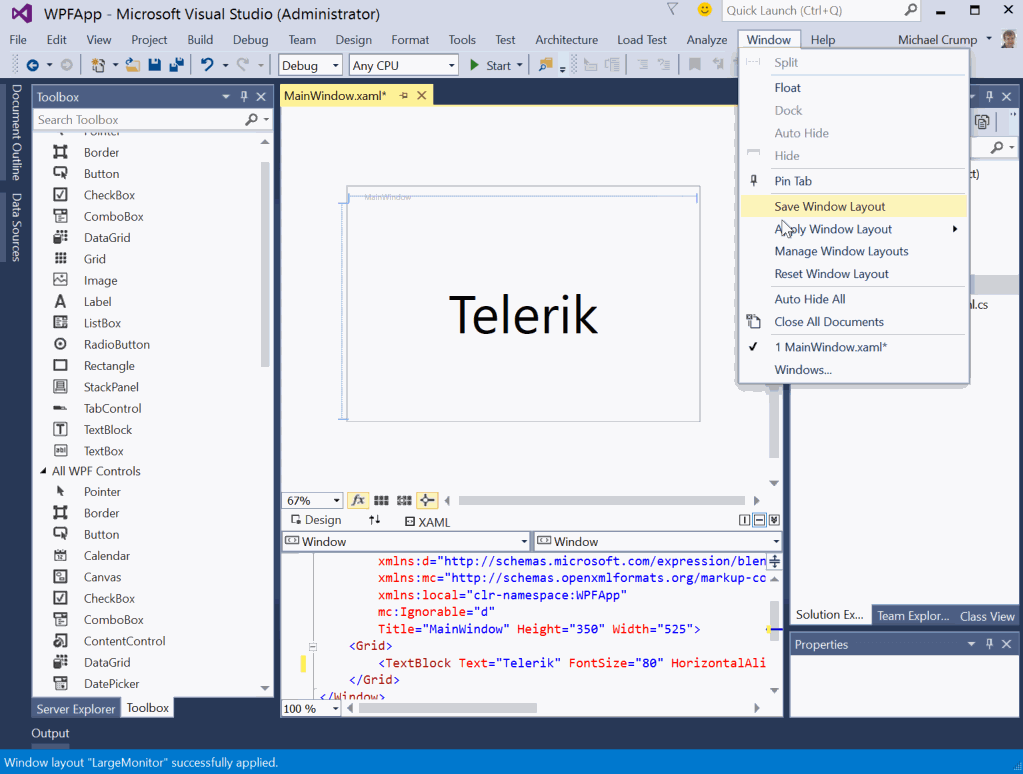Toggle snapping to gridlines
Image resolution: width=1023 pixels, height=774 pixels.
click(x=404, y=501)
